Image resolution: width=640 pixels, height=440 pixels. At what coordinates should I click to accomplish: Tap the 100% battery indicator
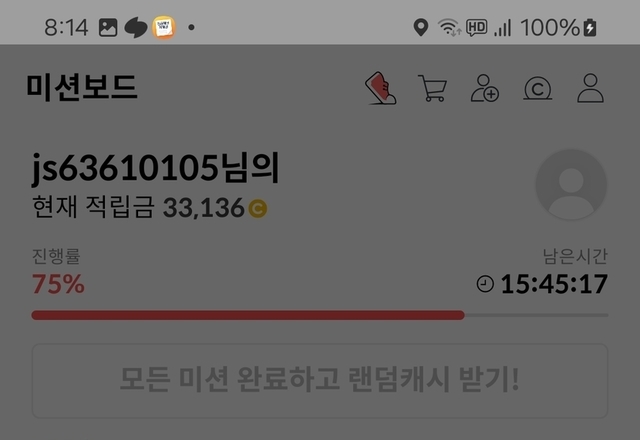click(x=558, y=27)
